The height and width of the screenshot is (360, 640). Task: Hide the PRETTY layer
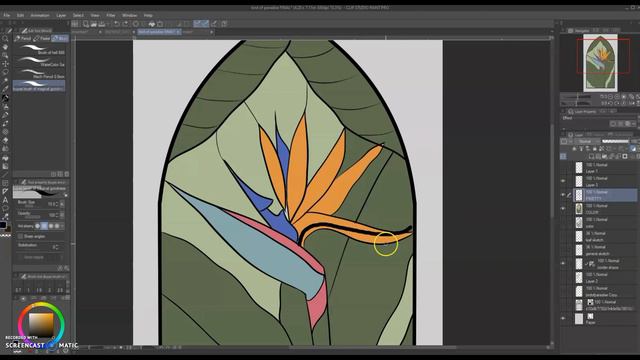click(563, 195)
